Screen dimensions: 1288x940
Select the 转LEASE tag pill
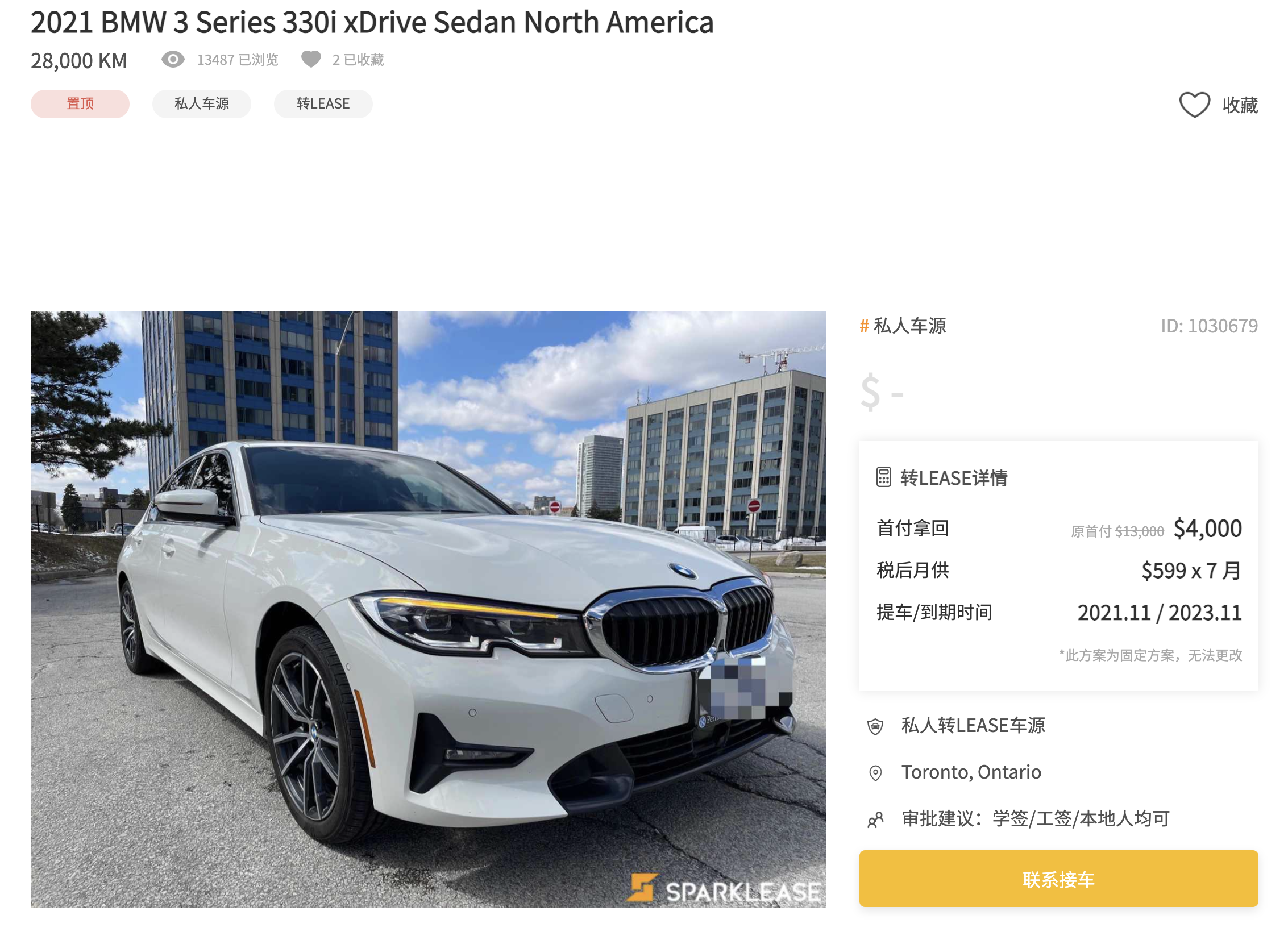[x=323, y=103]
